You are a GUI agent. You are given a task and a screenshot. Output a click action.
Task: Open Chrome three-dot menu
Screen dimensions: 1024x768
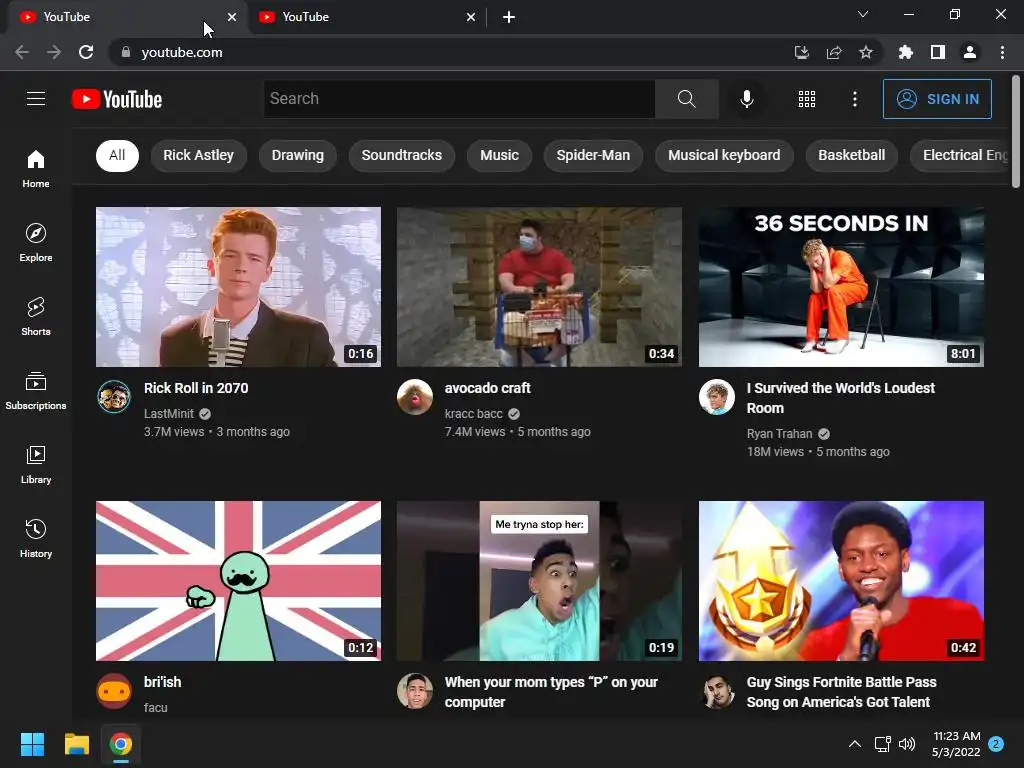1002,52
